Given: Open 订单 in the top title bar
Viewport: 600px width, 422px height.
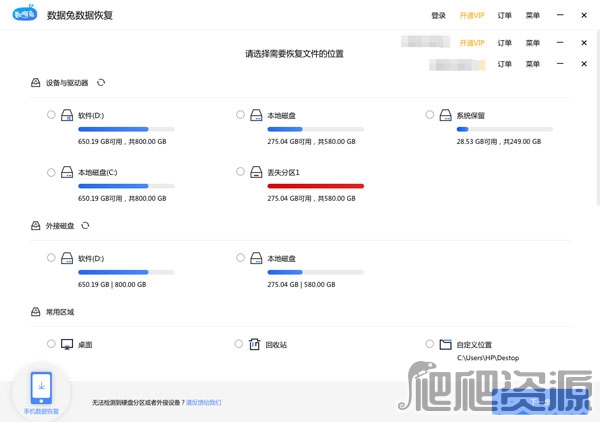Looking at the screenshot, I should [x=504, y=15].
